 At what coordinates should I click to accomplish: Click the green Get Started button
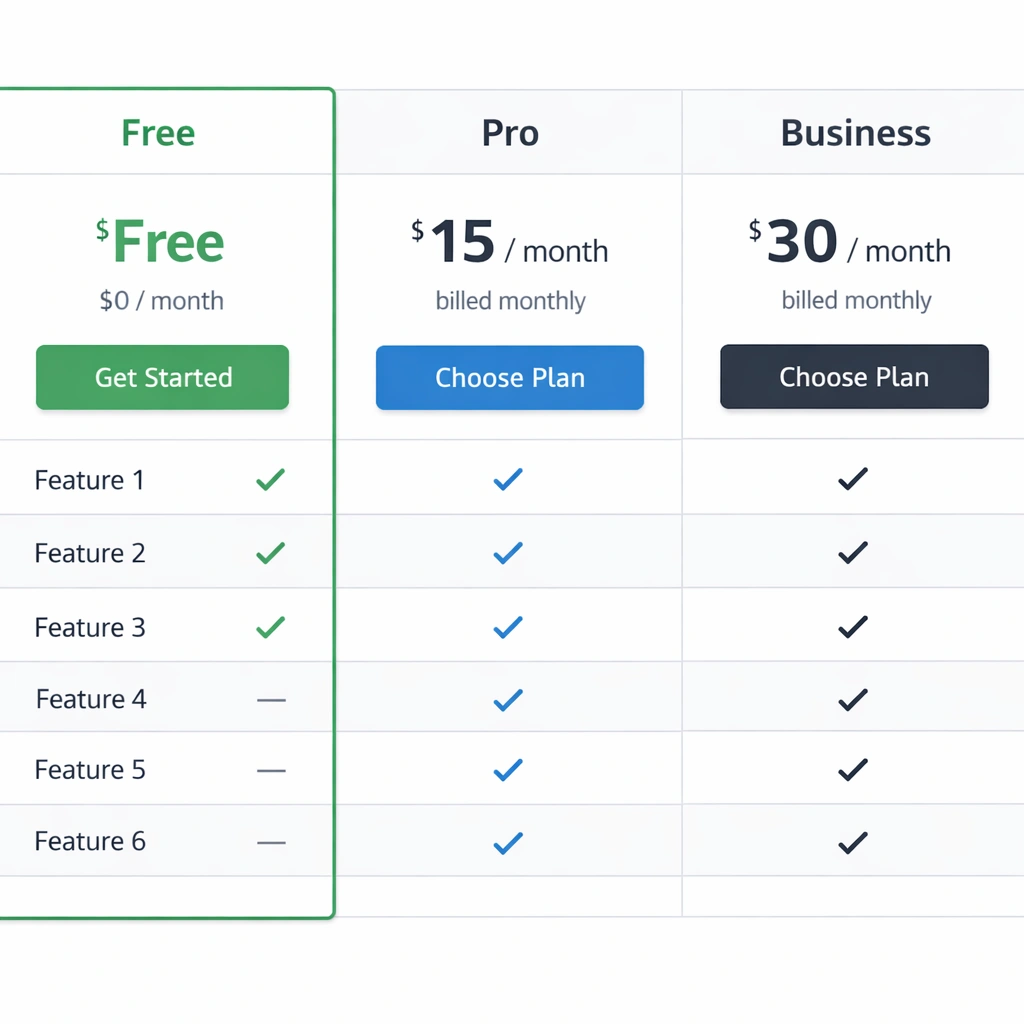coord(162,377)
